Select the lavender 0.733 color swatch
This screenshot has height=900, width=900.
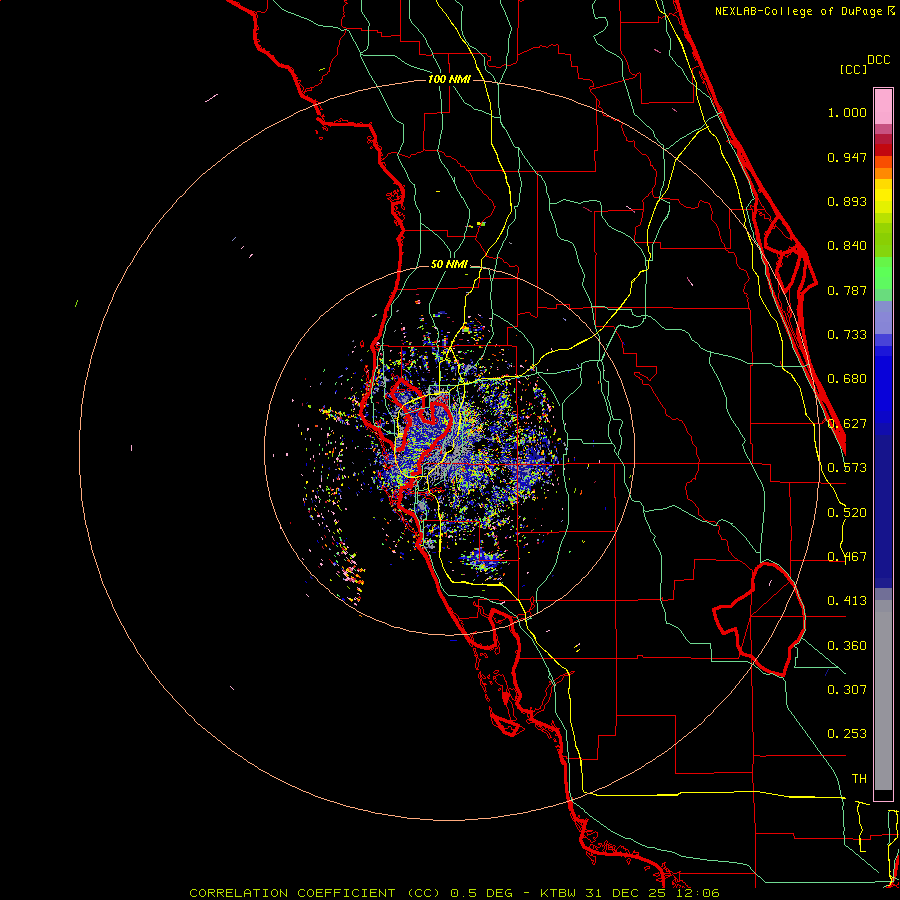[x=883, y=317]
